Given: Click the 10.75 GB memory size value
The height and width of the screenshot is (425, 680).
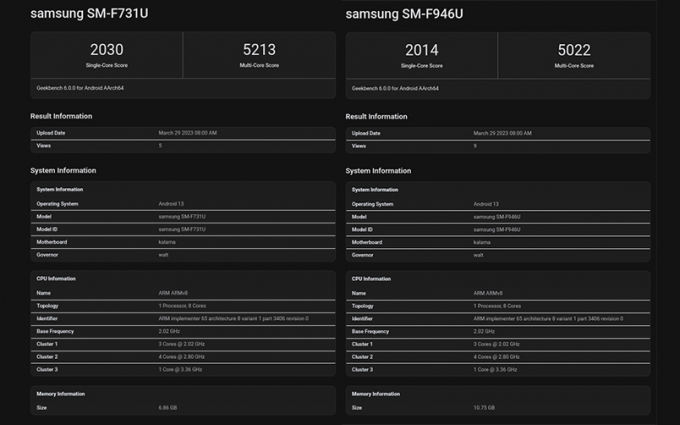Looking at the screenshot, I should [x=484, y=408].
